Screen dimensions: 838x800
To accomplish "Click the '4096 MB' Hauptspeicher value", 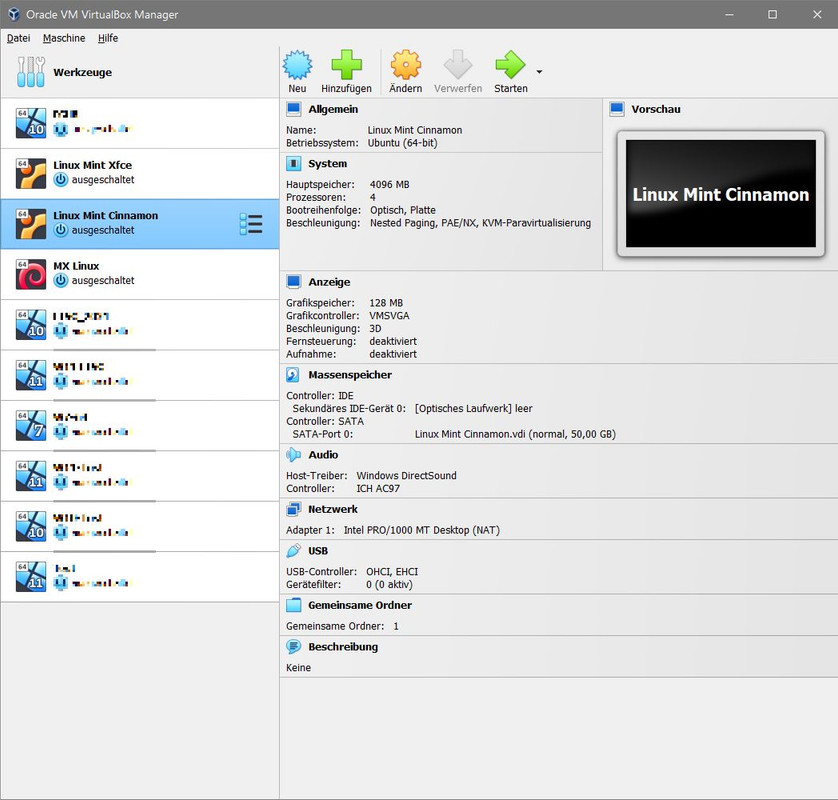I will [x=390, y=184].
